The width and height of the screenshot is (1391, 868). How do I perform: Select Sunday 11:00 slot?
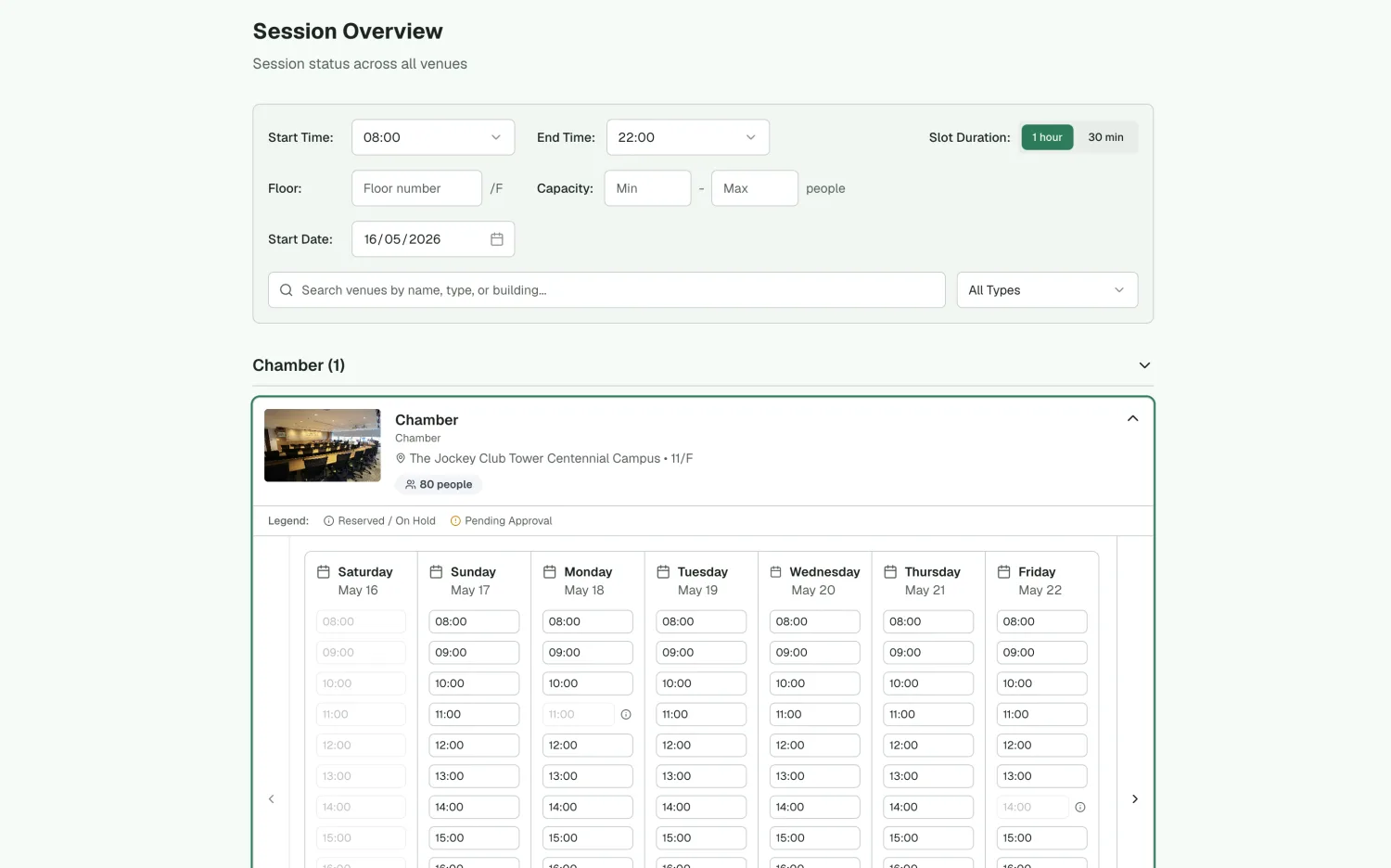(x=474, y=714)
